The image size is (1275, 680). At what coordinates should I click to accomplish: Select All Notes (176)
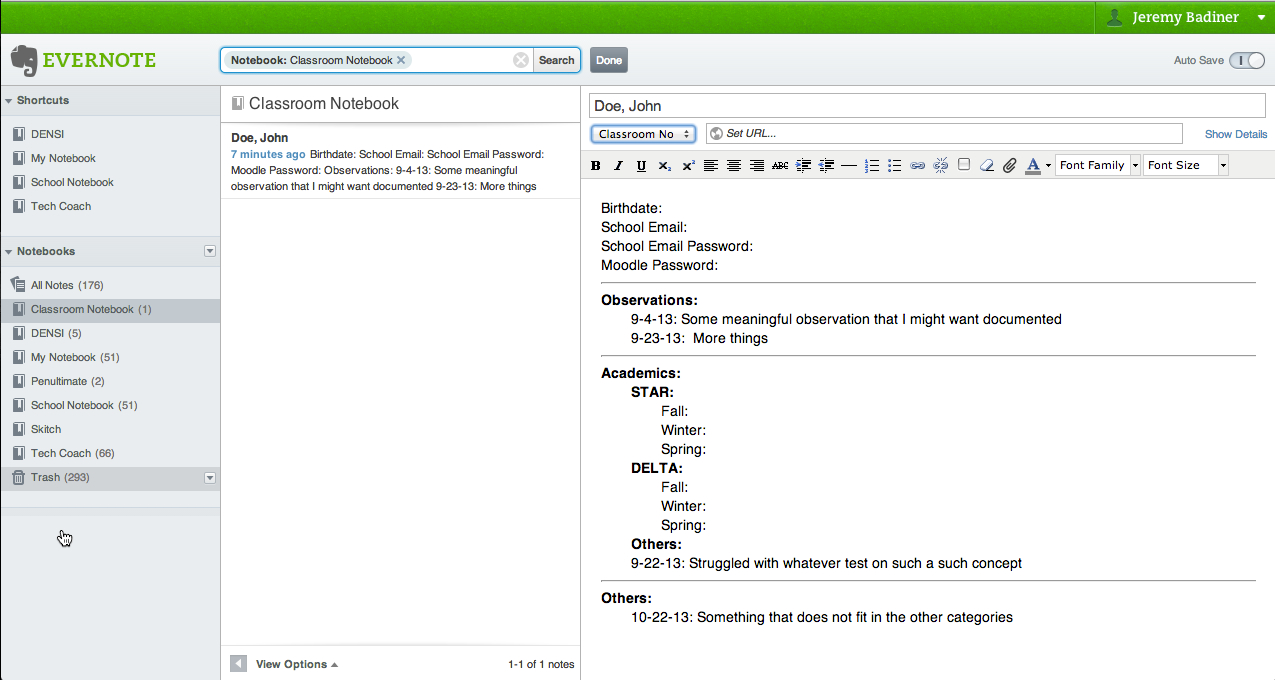pyautogui.click(x=110, y=285)
